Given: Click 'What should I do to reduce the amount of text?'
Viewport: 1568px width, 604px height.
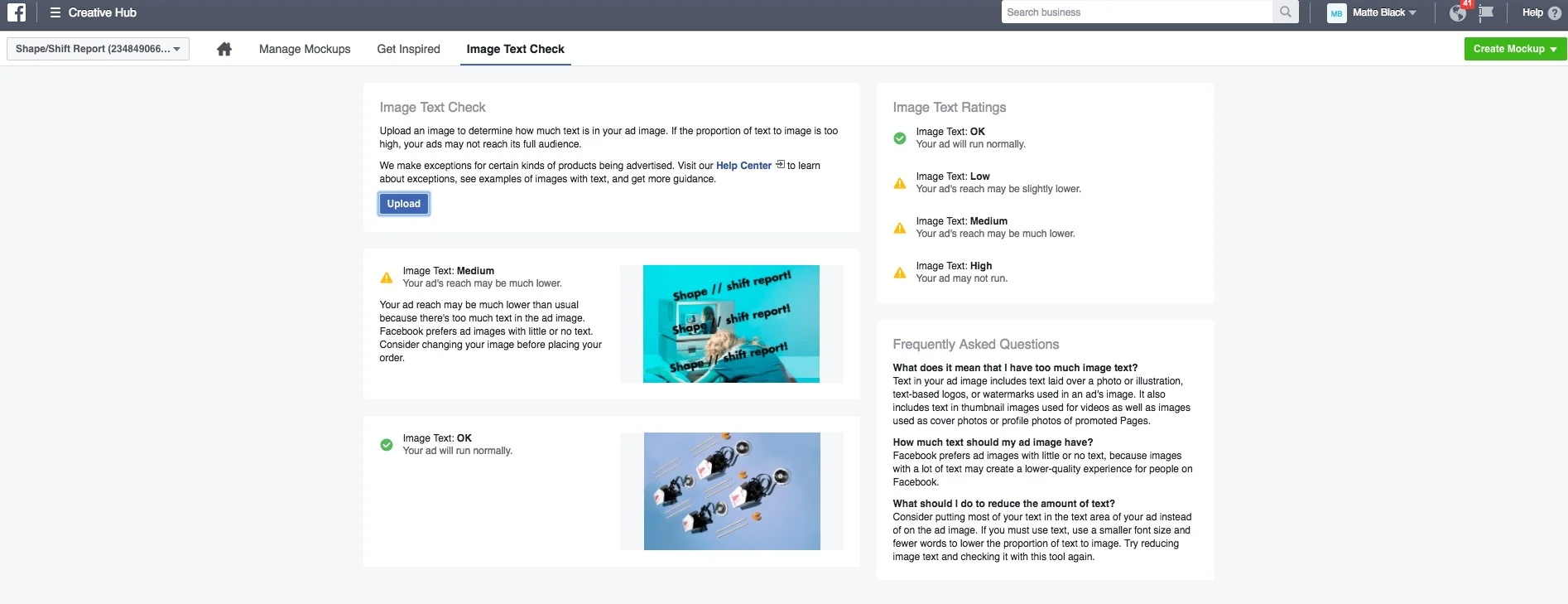Looking at the screenshot, I should [1003, 504].
